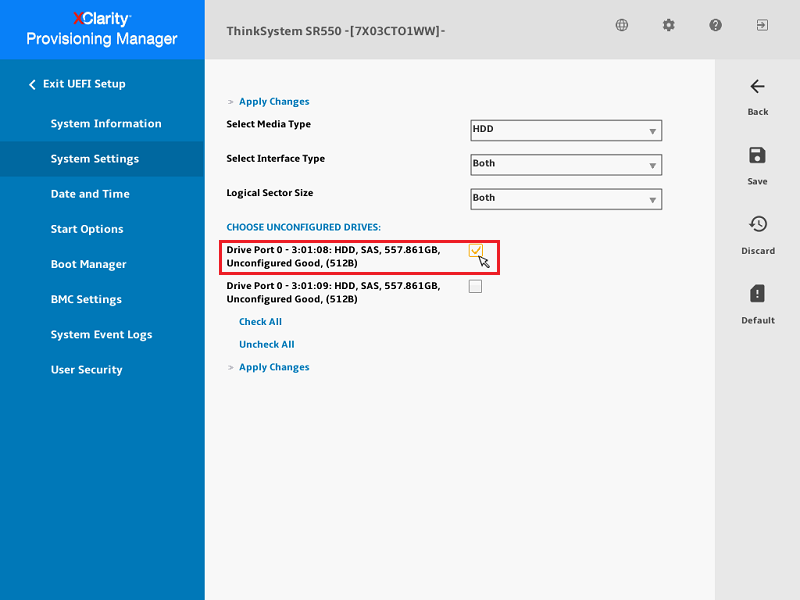
Task: Click the globe language icon
Action: click(x=622, y=25)
